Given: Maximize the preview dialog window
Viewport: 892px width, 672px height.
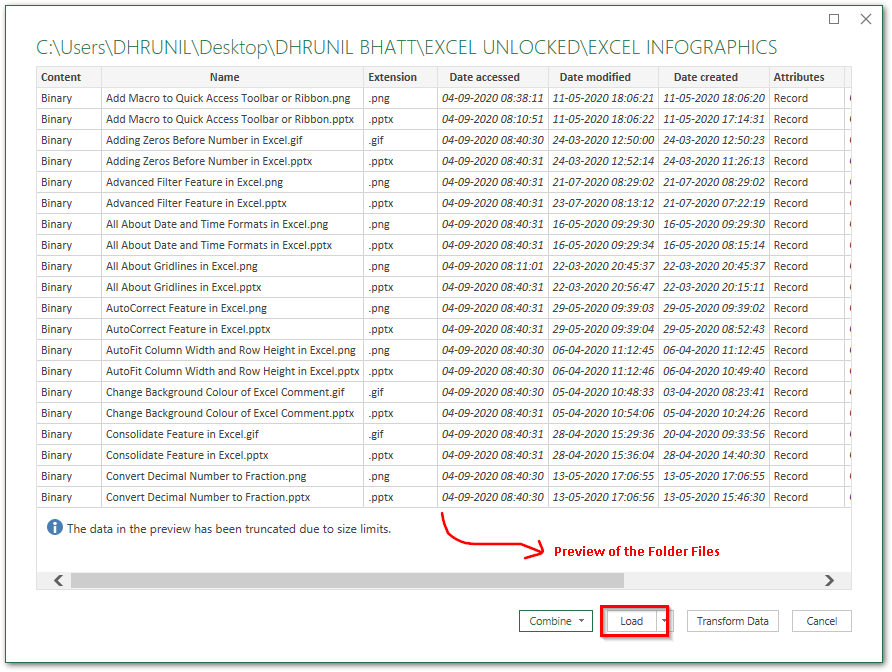Looking at the screenshot, I should tap(834, 19).
